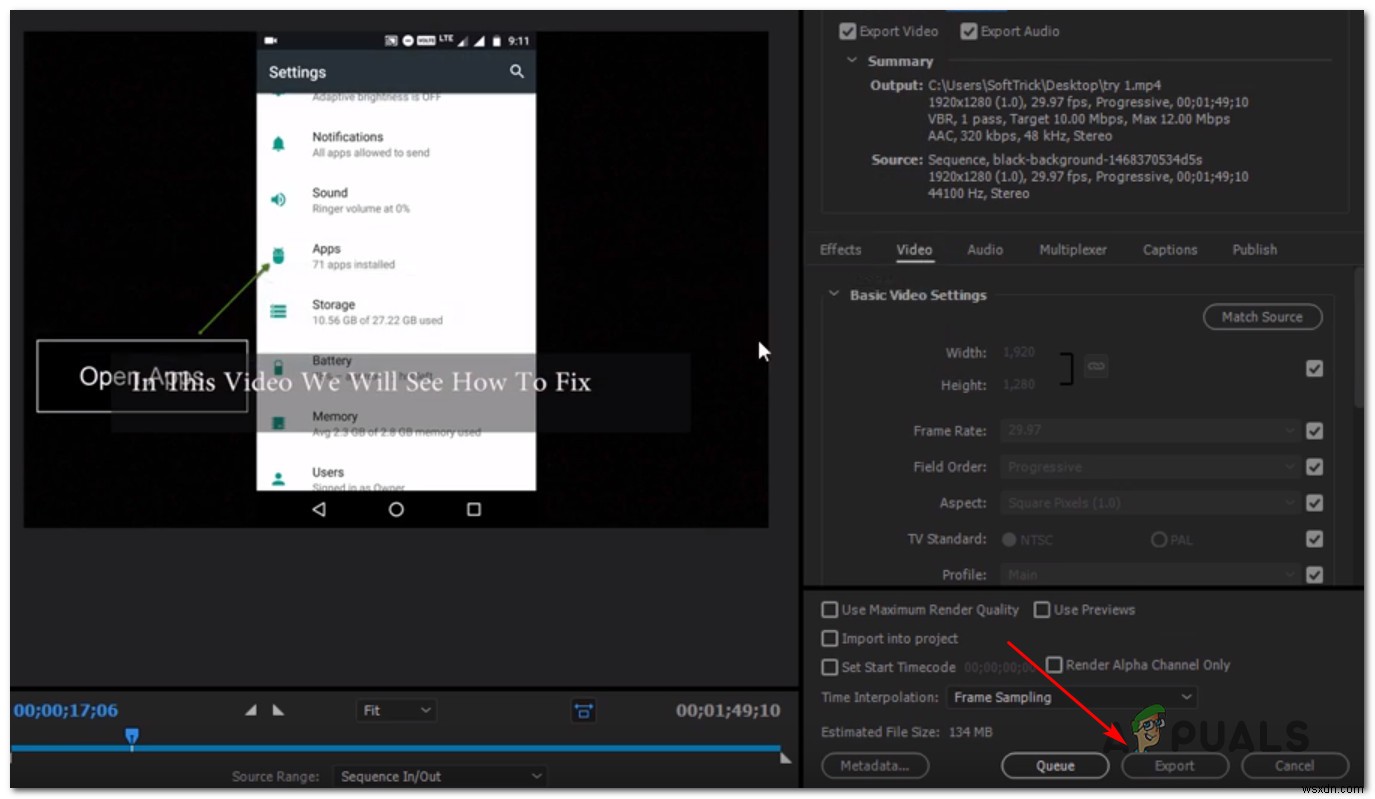
Task: Tap the circle home button in preview
Action: [396, 509]
